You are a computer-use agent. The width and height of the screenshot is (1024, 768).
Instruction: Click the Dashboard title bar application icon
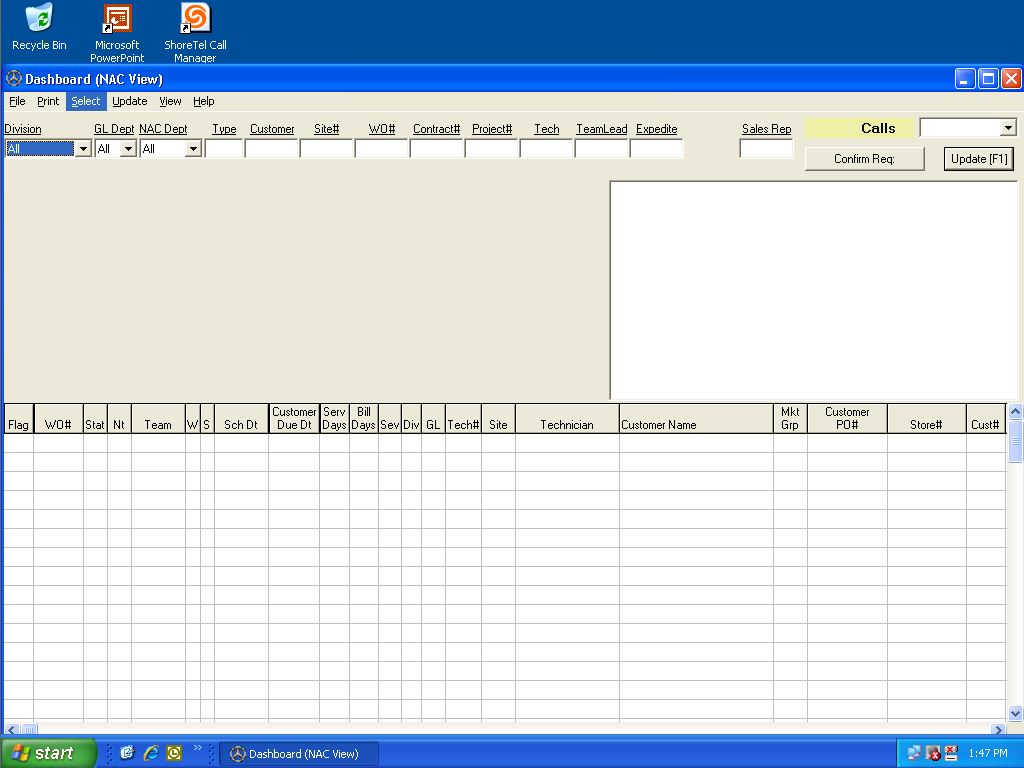point(14,79)
